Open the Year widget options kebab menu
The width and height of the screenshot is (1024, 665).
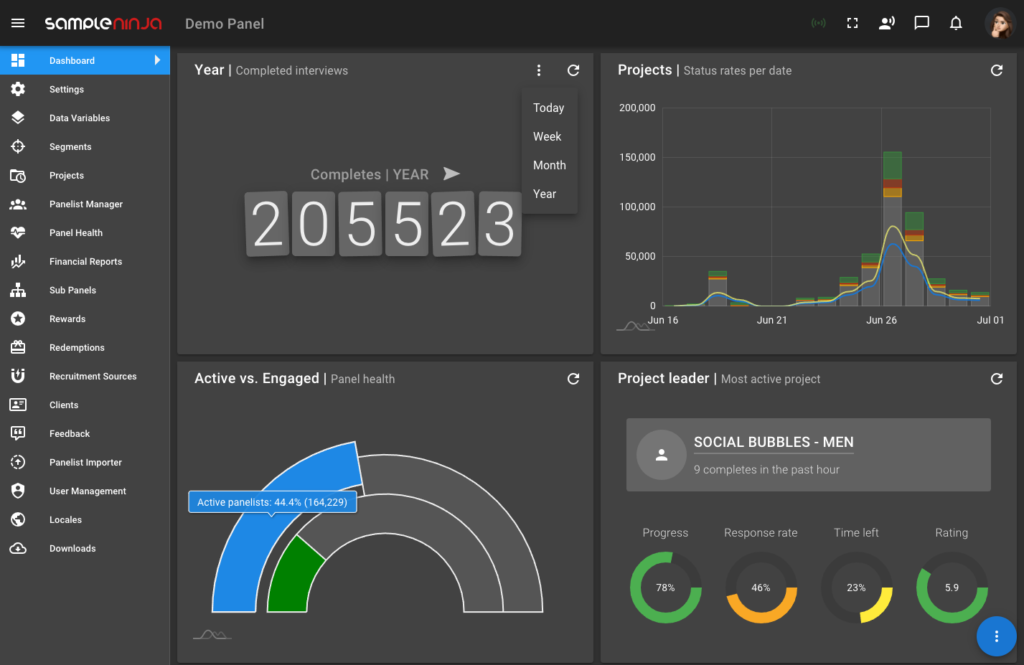[x=539, y=70]
